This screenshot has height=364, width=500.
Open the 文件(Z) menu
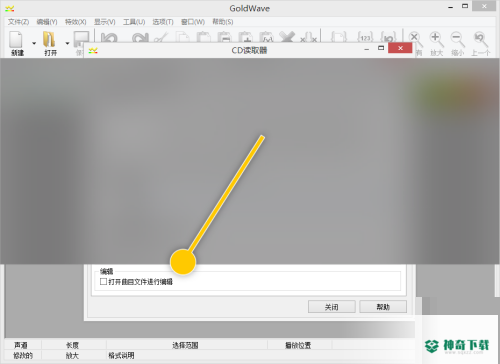(18, 22)
